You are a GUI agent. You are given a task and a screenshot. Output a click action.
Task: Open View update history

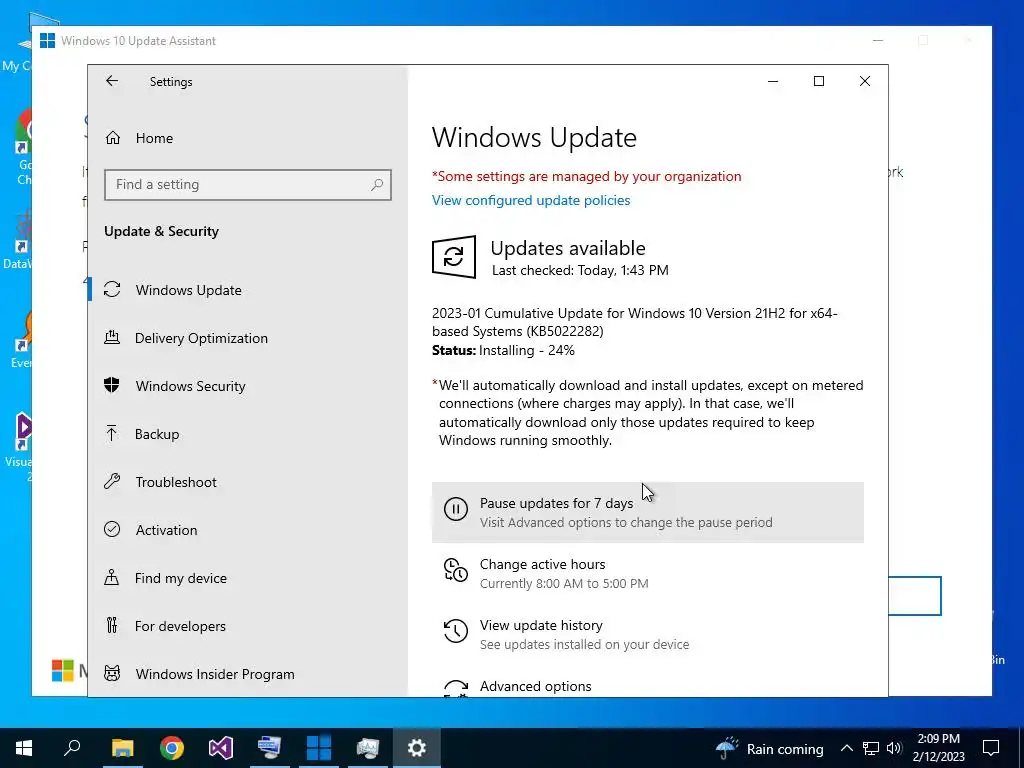pos(648,634)
